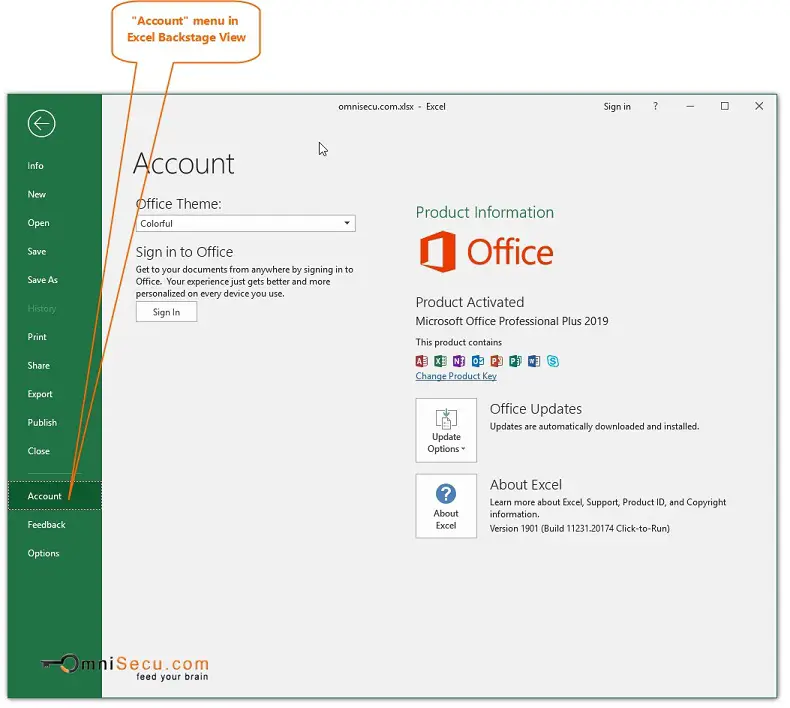The width and height of the screenshot is (790, 708).
Task: Click the Word app icon
Action: [x=534, y=361]
